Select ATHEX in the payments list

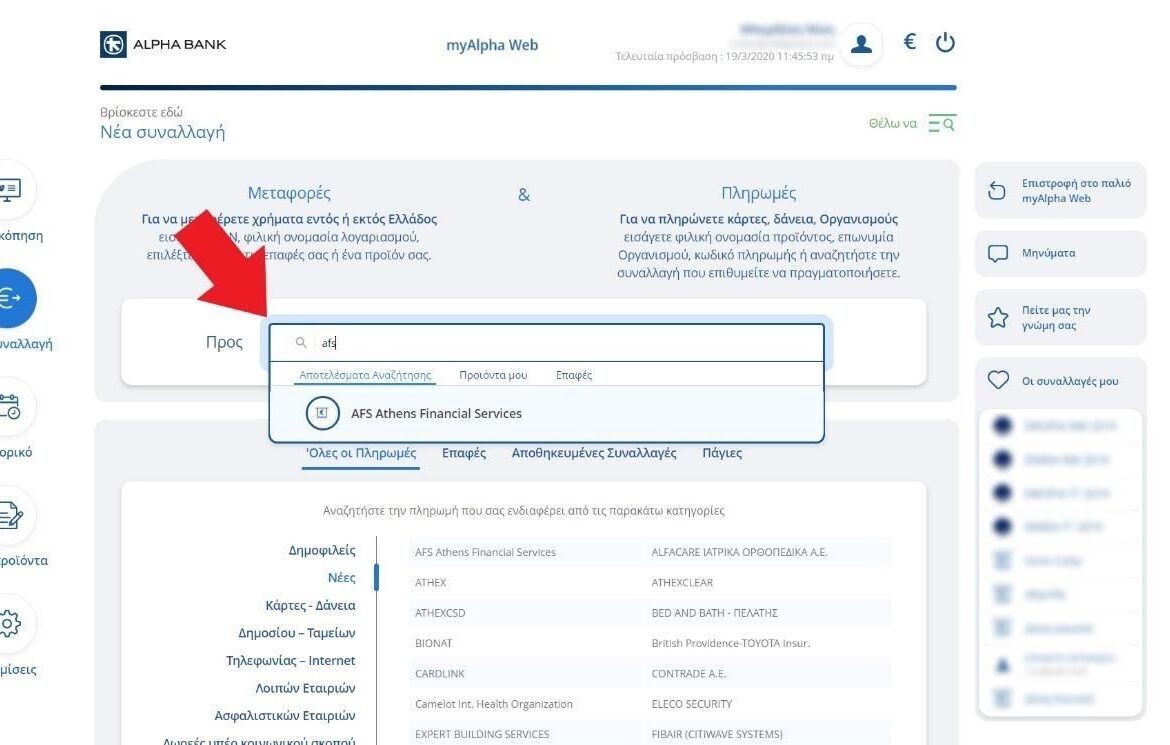(x=431, y=582)
